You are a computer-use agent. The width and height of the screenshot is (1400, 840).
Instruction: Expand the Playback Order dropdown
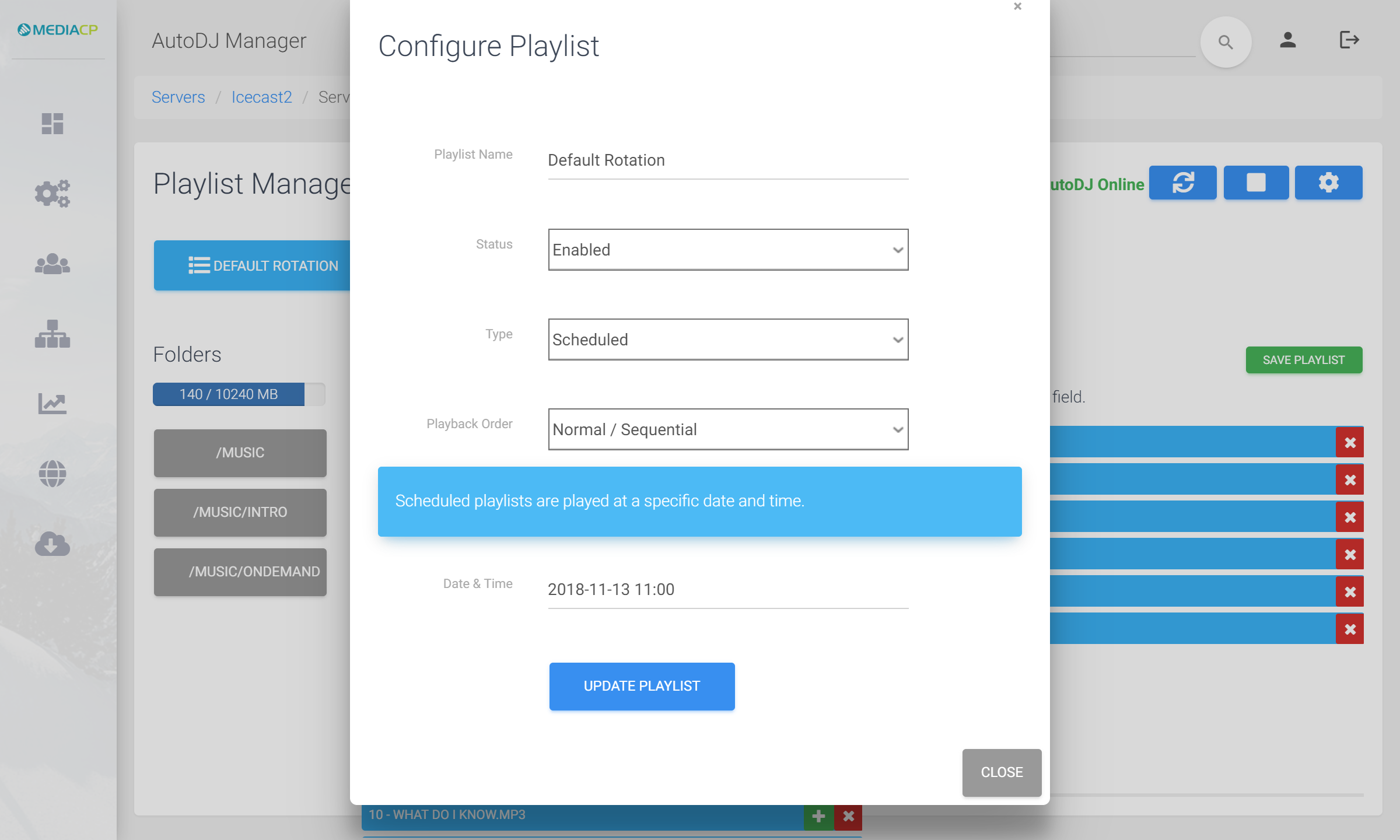pyautogui.click(x=728, y=429)
